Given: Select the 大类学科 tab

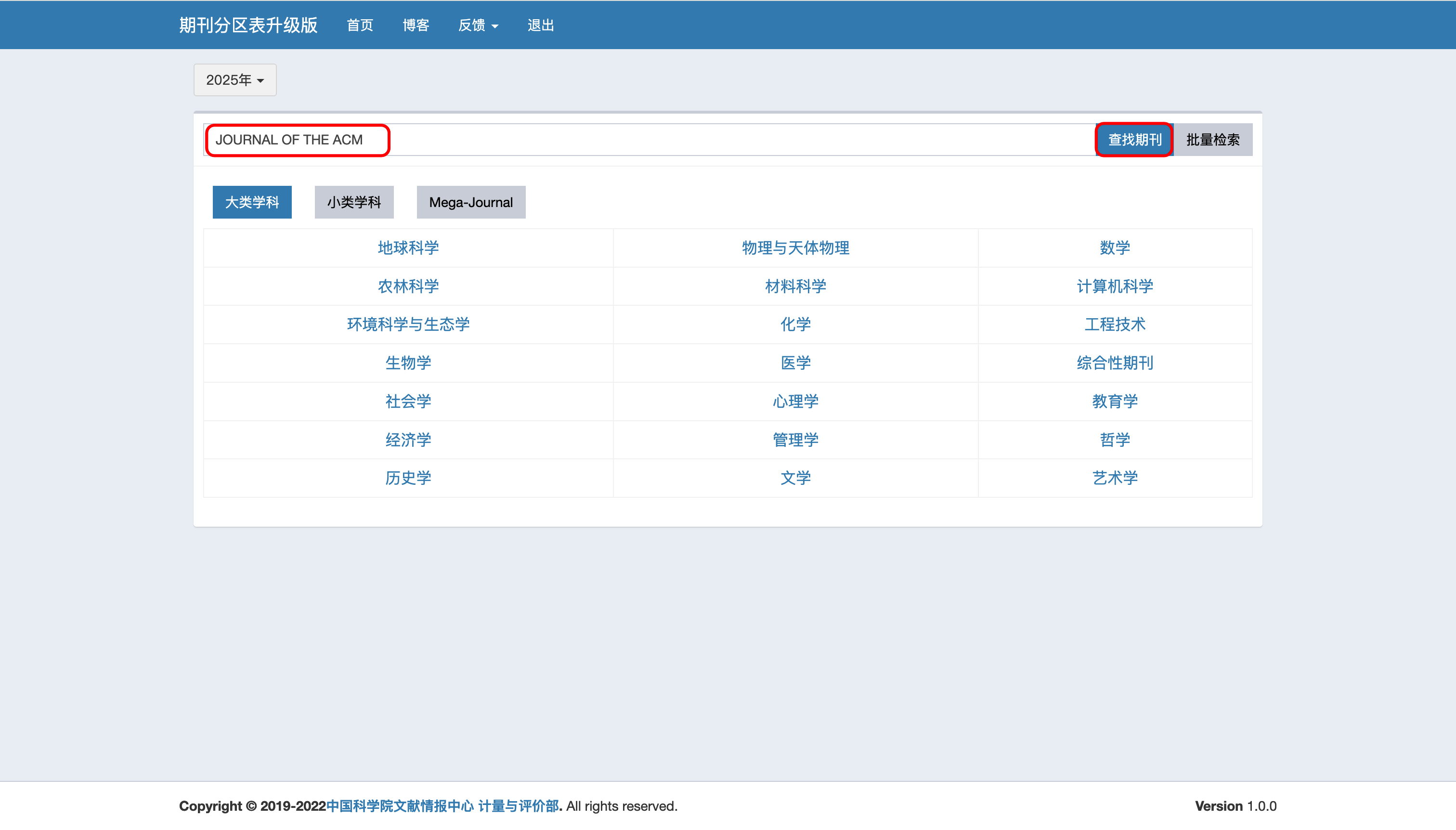Looking at the screenshot, I should click(251, 202).
